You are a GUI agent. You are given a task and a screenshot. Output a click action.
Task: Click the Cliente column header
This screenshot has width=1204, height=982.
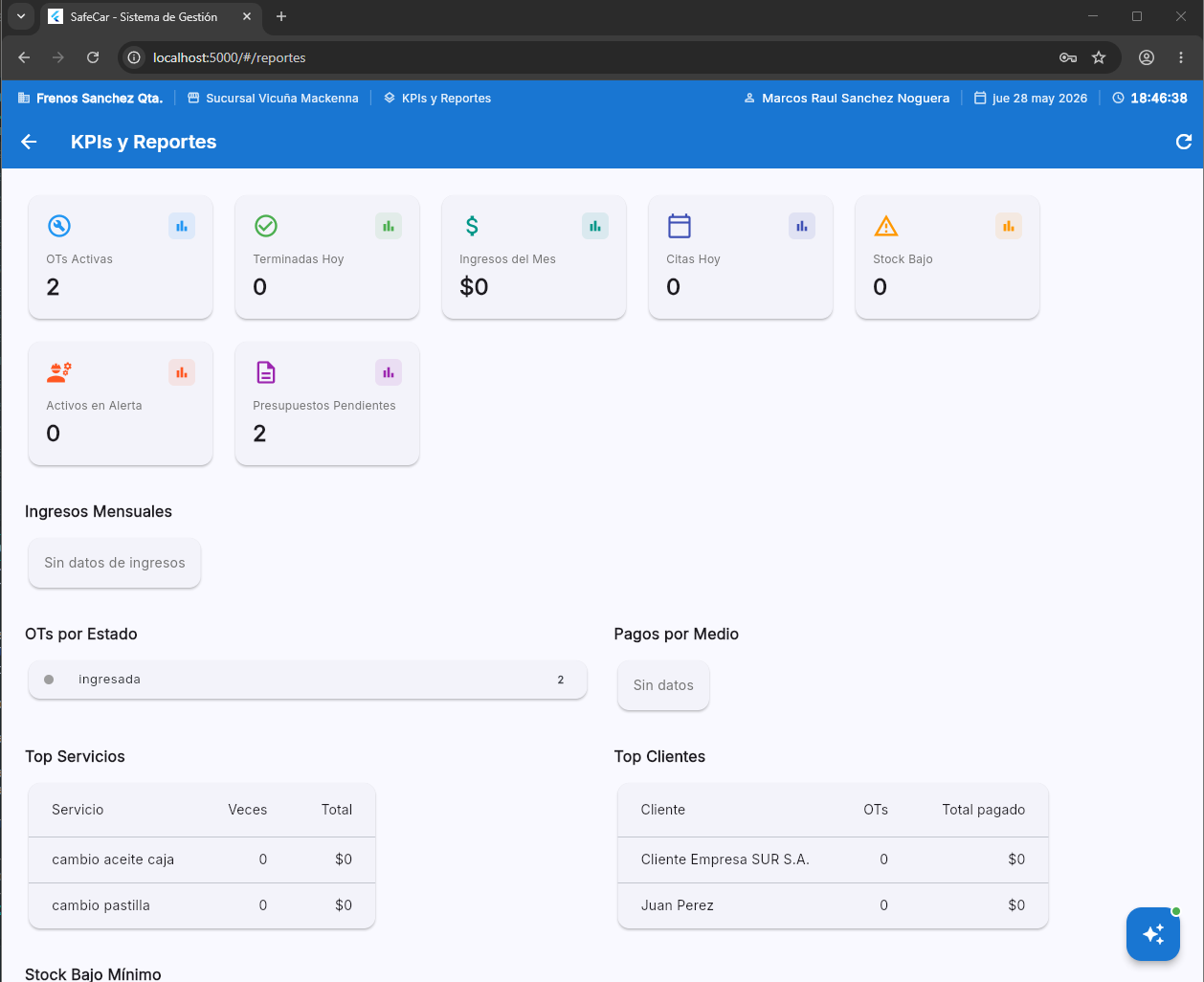(663, 810)
